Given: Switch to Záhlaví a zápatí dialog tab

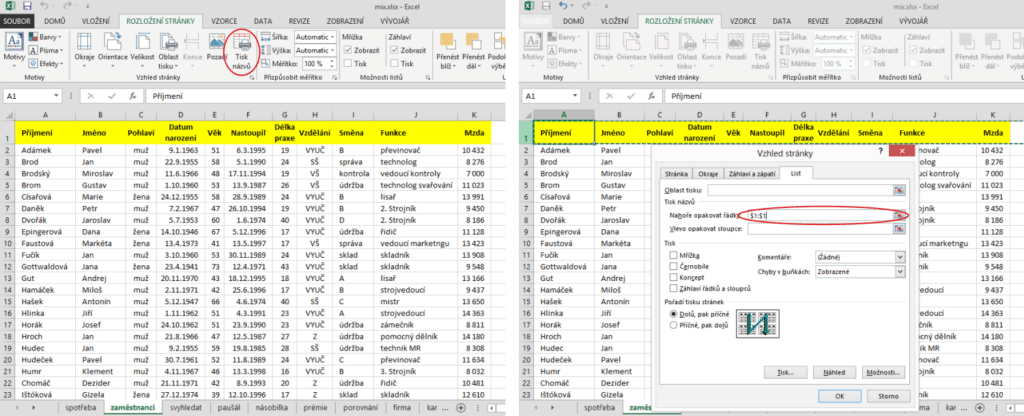Looking at the screenshot, I should click(x=753, y=173).
